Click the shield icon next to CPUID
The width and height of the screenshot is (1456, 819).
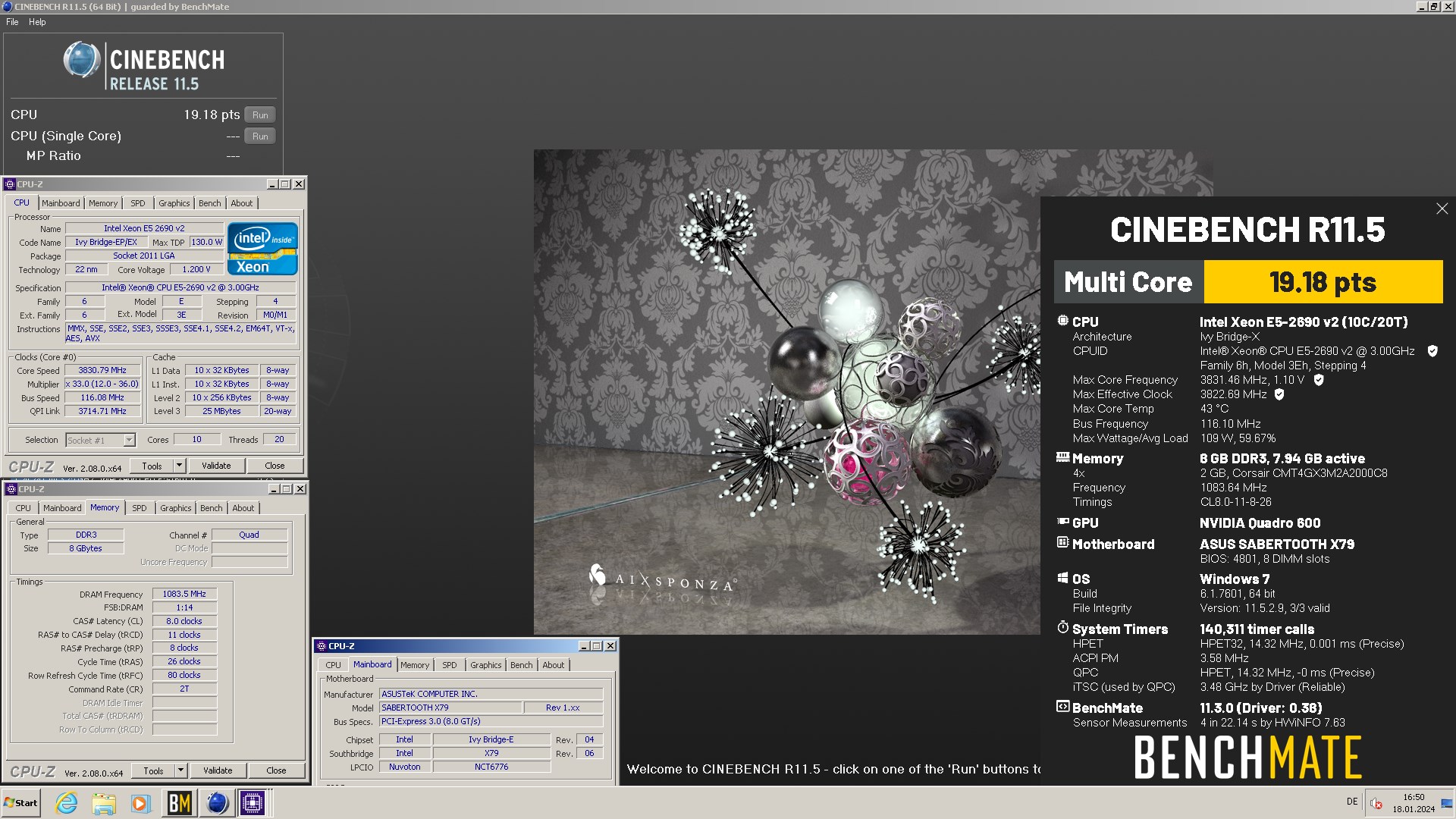coord(1432,351)
